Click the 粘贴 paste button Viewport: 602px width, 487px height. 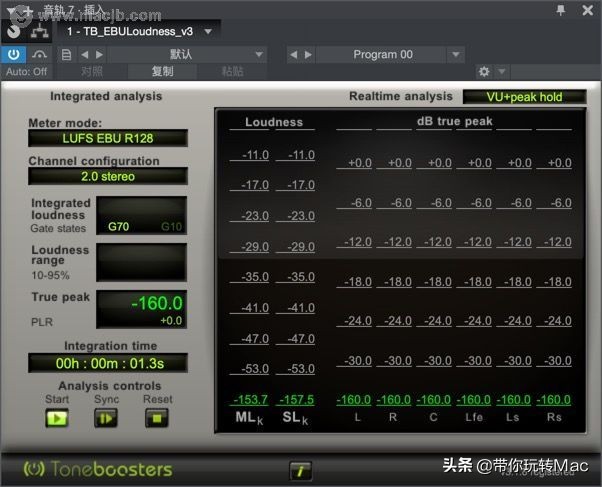(x=232, y=71)
